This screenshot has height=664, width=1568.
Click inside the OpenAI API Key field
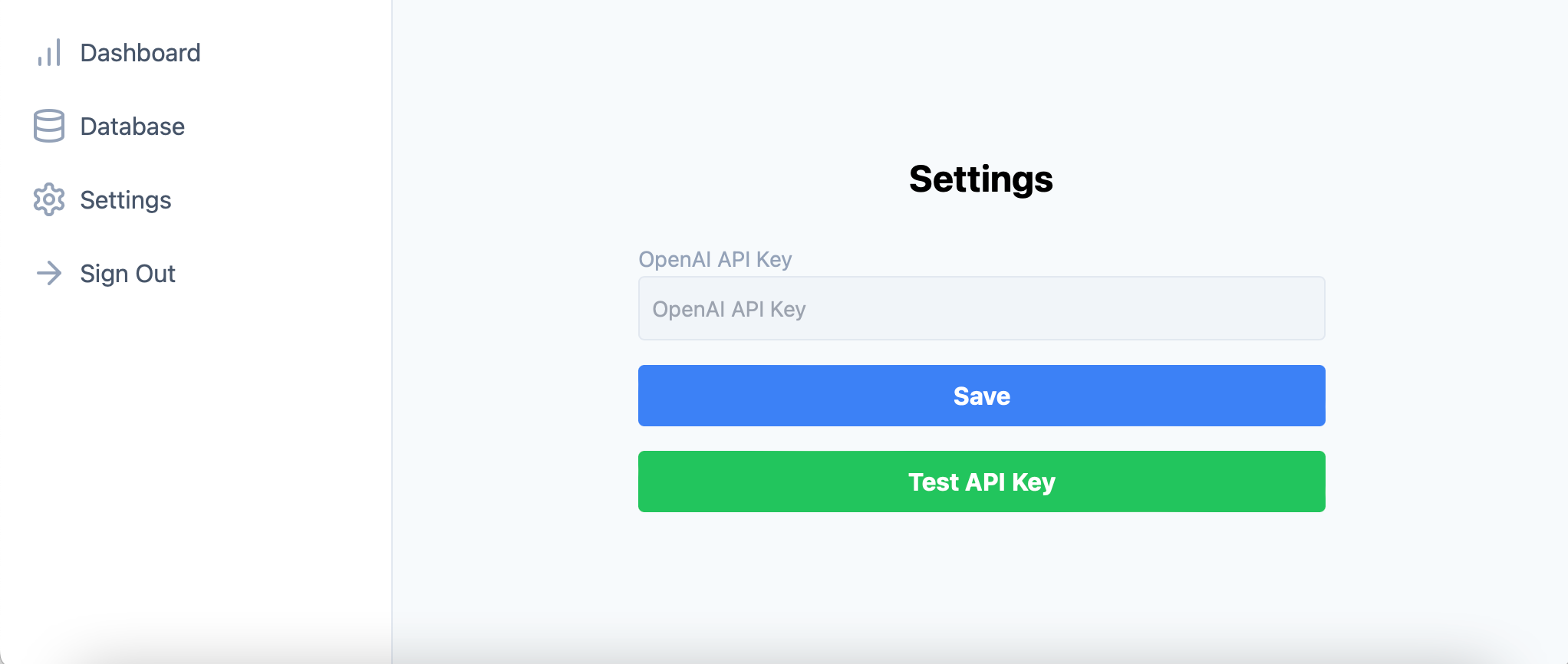(x=981, y=308)
